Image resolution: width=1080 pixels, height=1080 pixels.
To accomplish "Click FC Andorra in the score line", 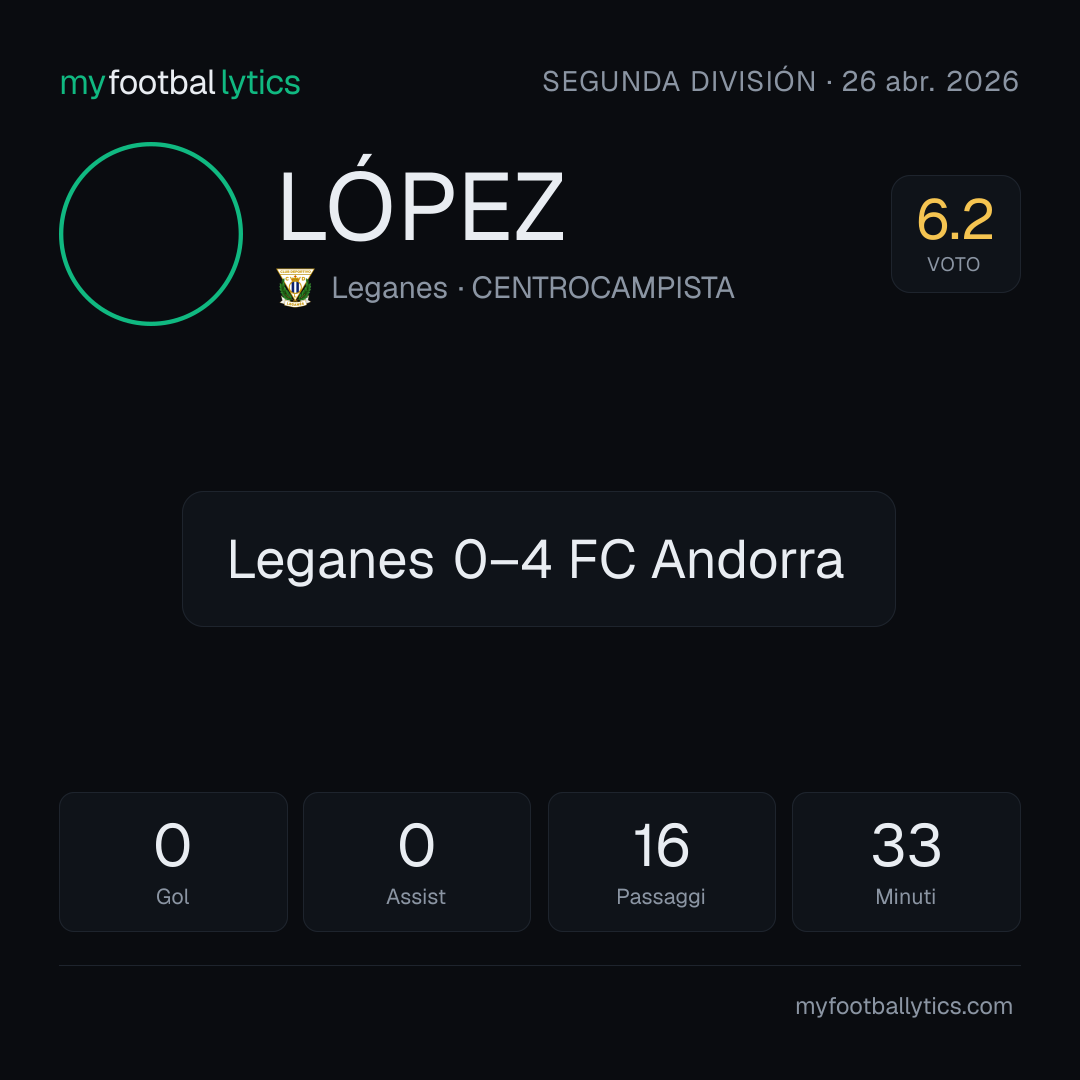I will point(706,560).
